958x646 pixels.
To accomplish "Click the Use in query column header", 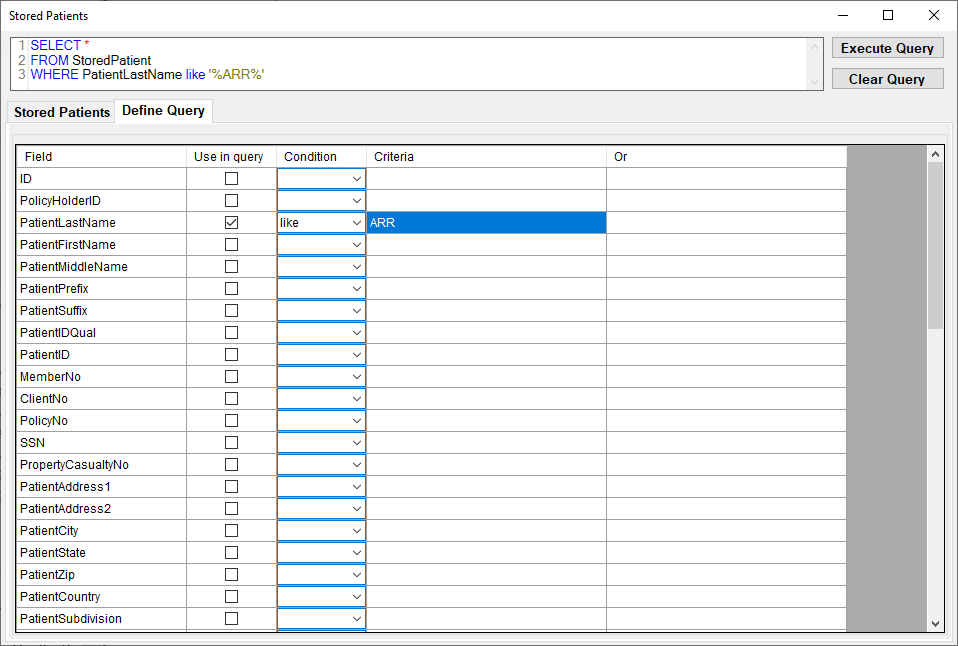I will [x=232, y=156].
